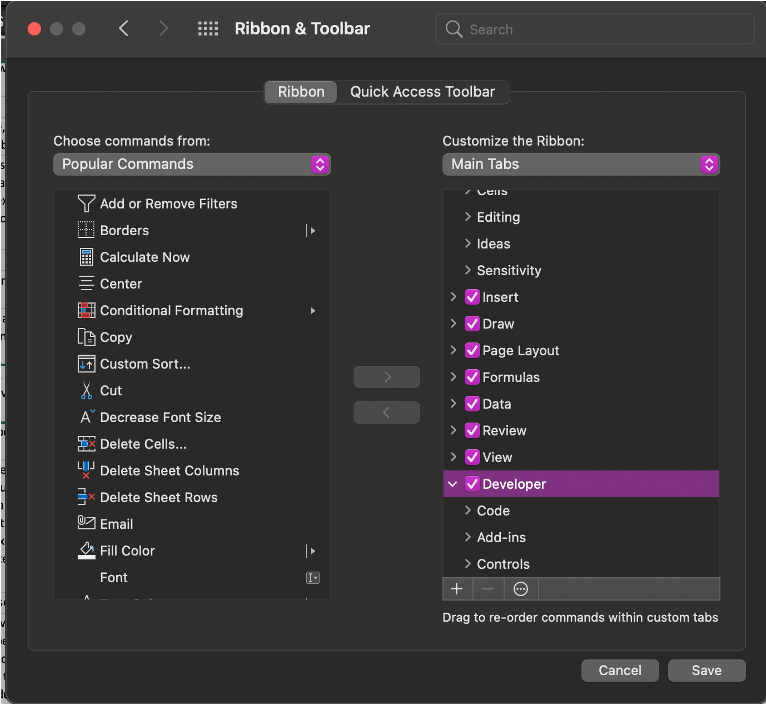Toggle the Draw tab checkbox
This screenshot has height=704, width=766.
[473, 324]
